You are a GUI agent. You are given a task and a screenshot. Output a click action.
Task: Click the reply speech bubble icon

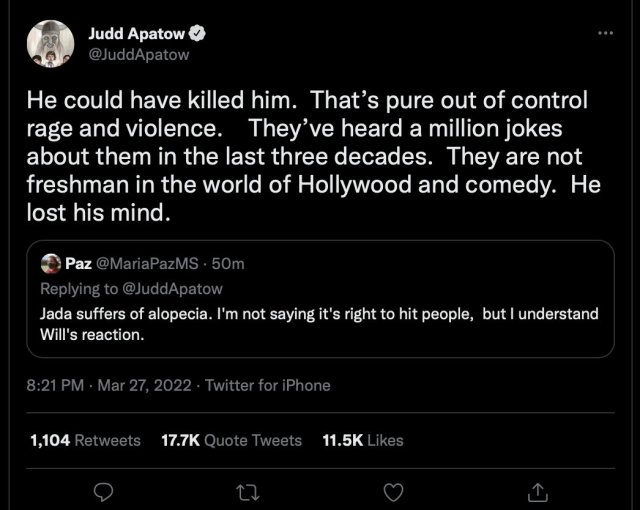[x=103, y=489]
